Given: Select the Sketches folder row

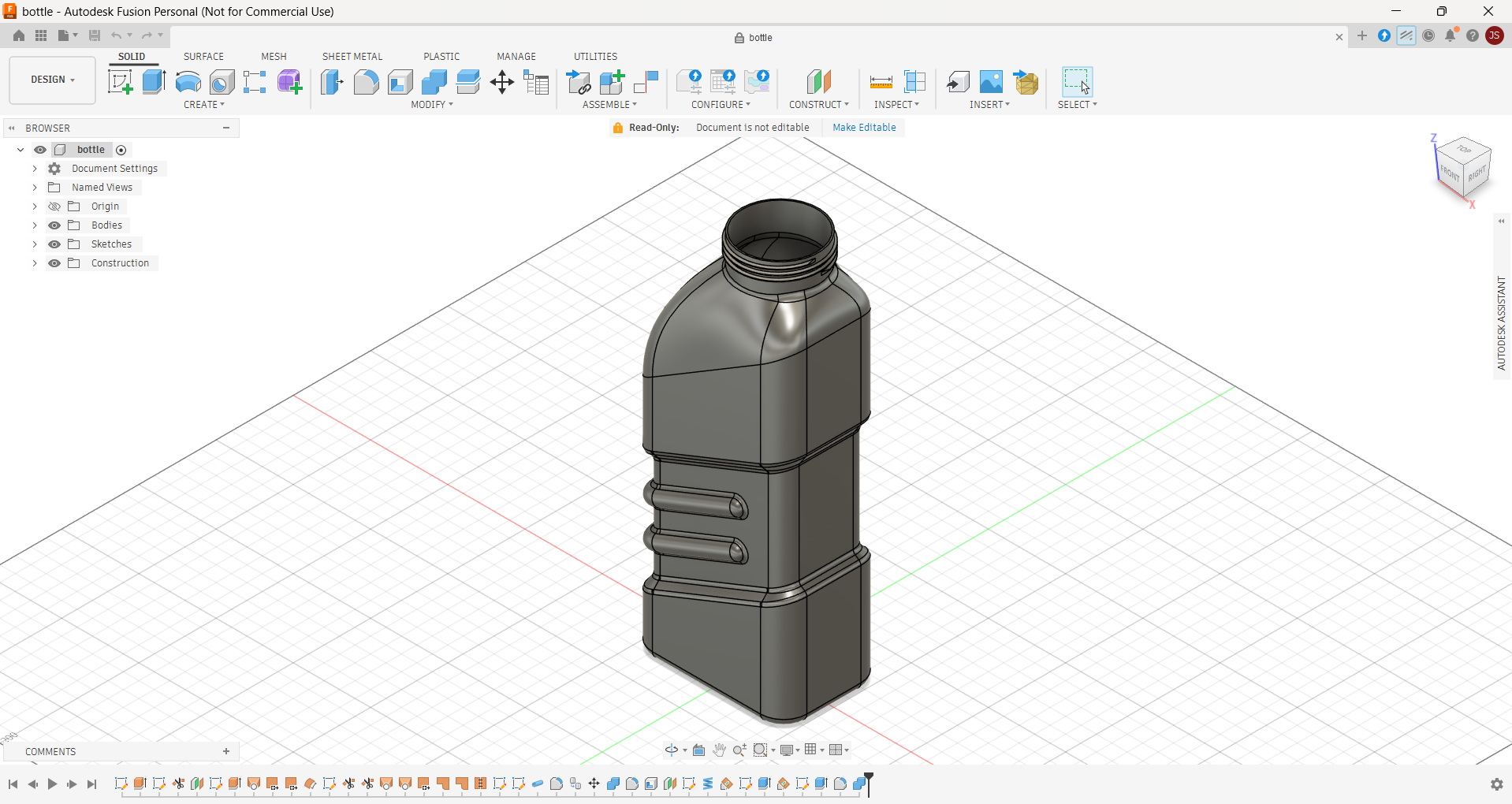Looking at the screenshot, I should [111, 244].
